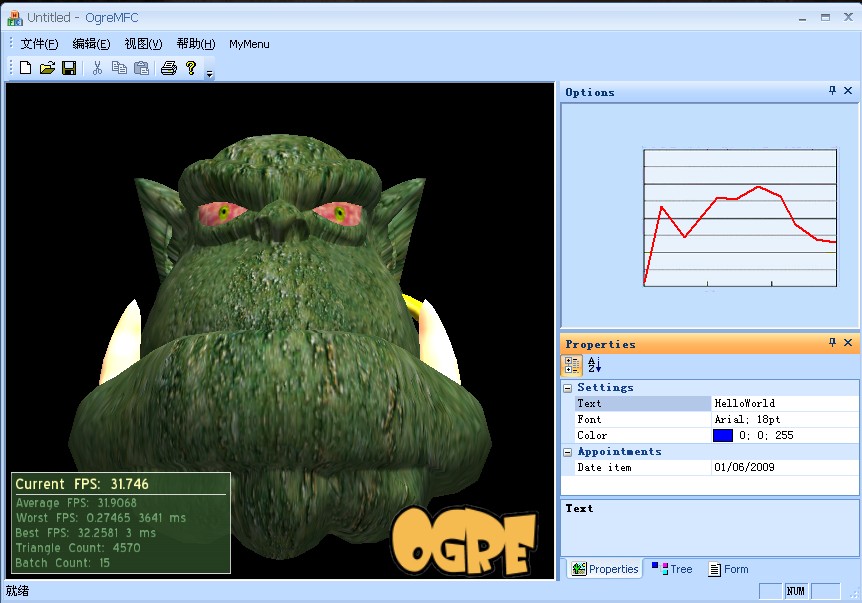Switch to the Form tab
862x603 pixels.
tap(728, 569)
